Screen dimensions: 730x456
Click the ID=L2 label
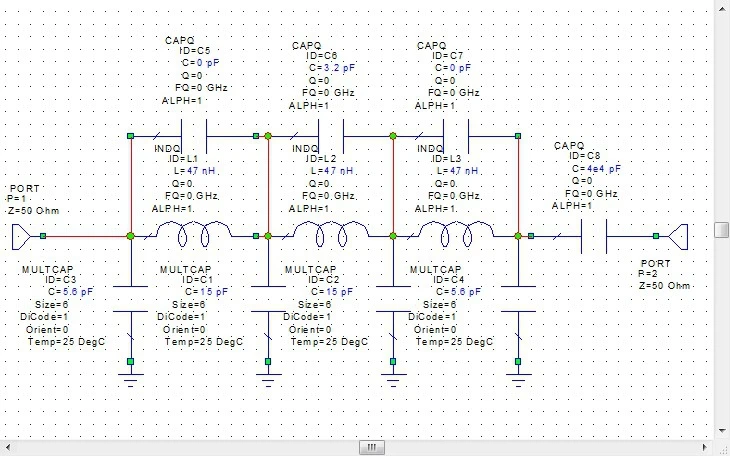coord(321,159)
